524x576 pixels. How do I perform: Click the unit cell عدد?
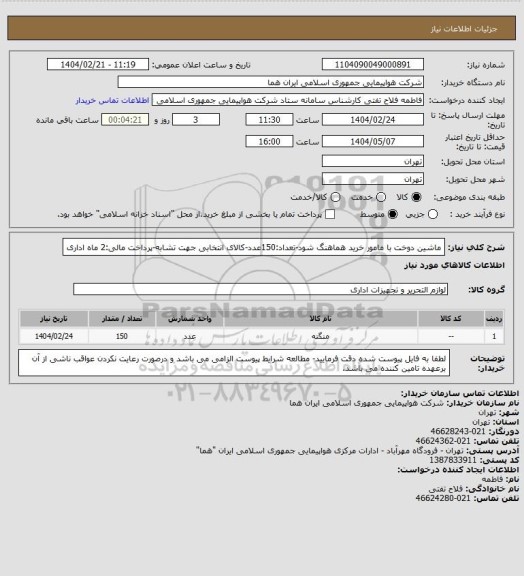190,336
